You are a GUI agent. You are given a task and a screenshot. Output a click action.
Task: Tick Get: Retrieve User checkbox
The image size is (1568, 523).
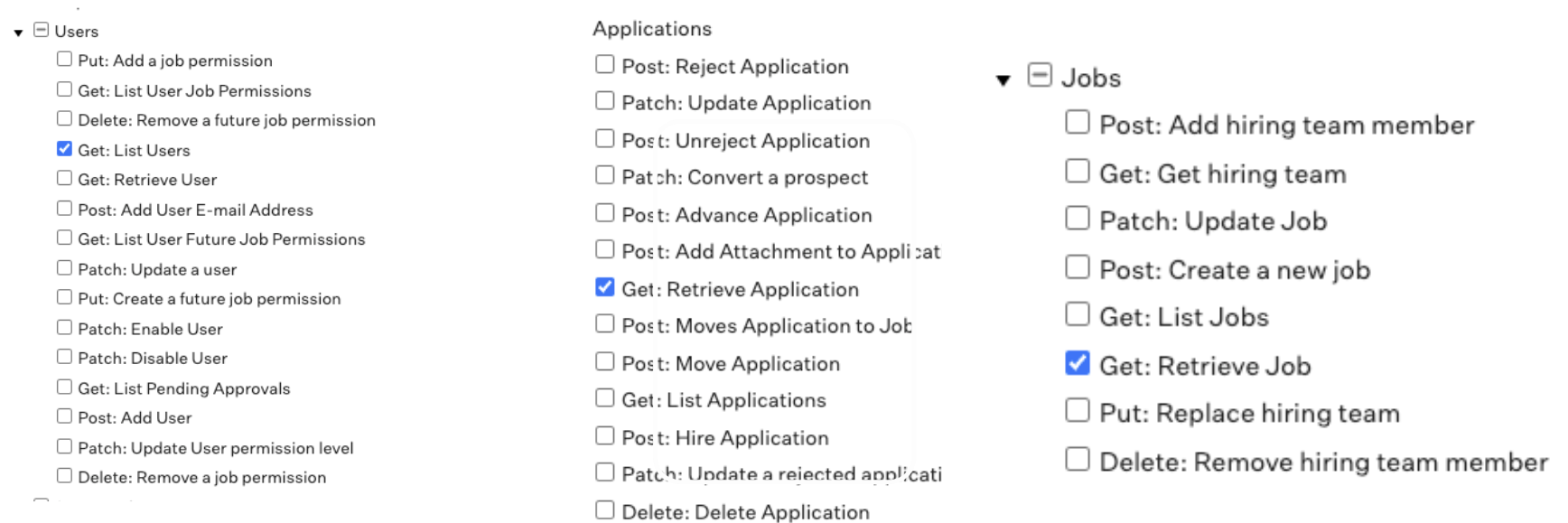coord(64,178)
